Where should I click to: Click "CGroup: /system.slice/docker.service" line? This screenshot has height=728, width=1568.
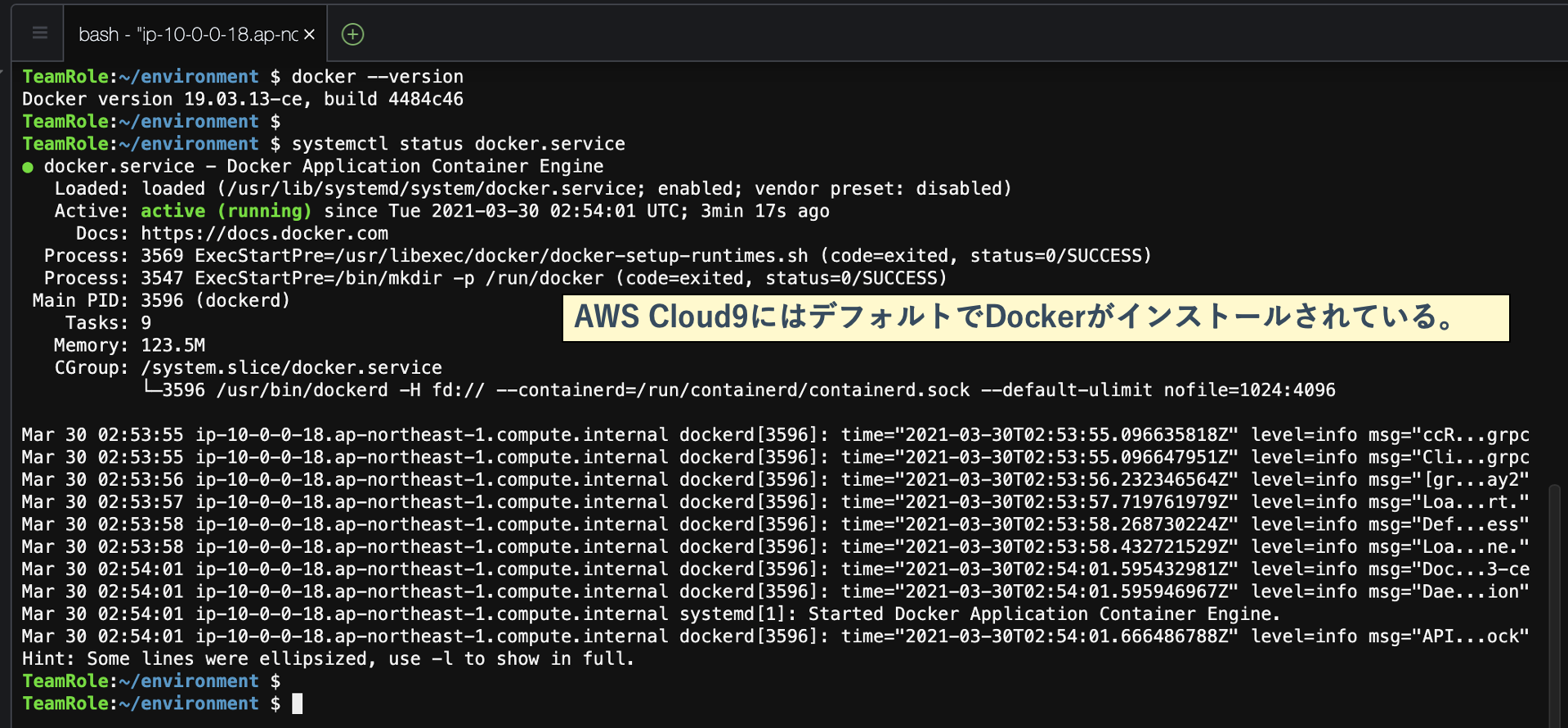(248, 368)
